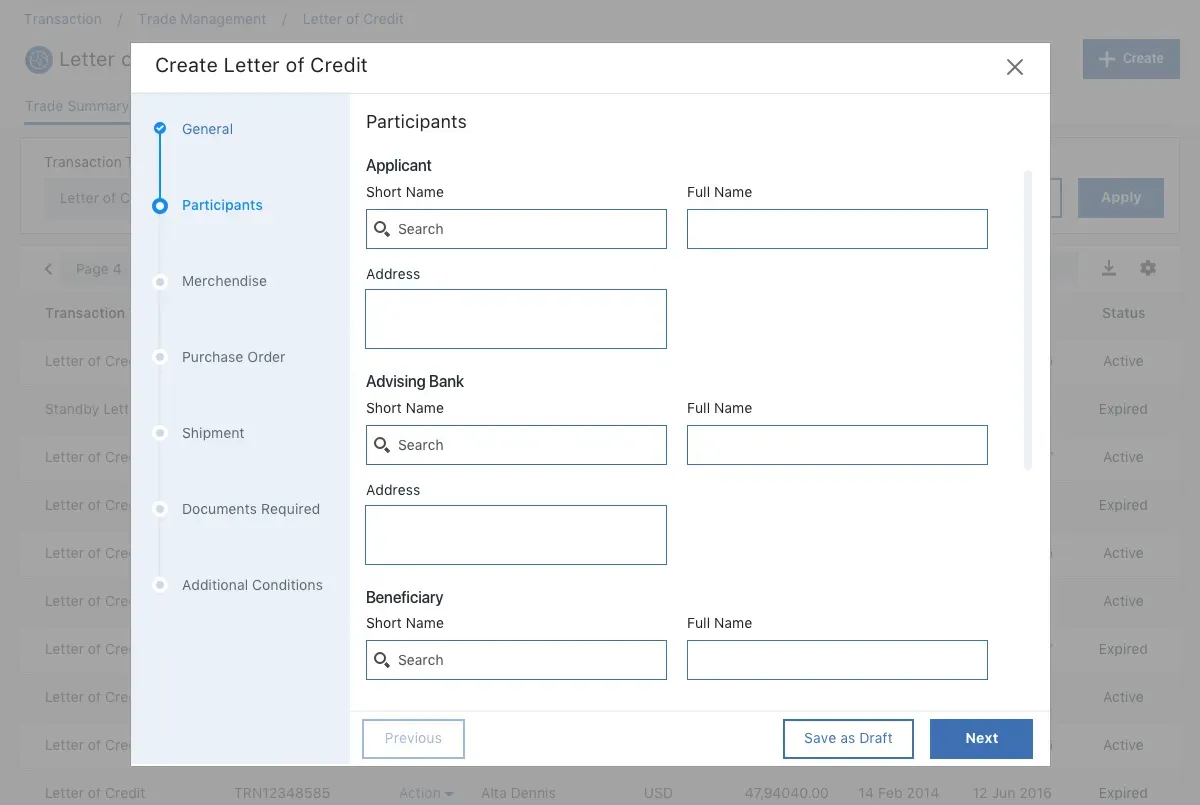
Task: Click the search icon in Advising Bank Short Name
Action: [382, 444]
